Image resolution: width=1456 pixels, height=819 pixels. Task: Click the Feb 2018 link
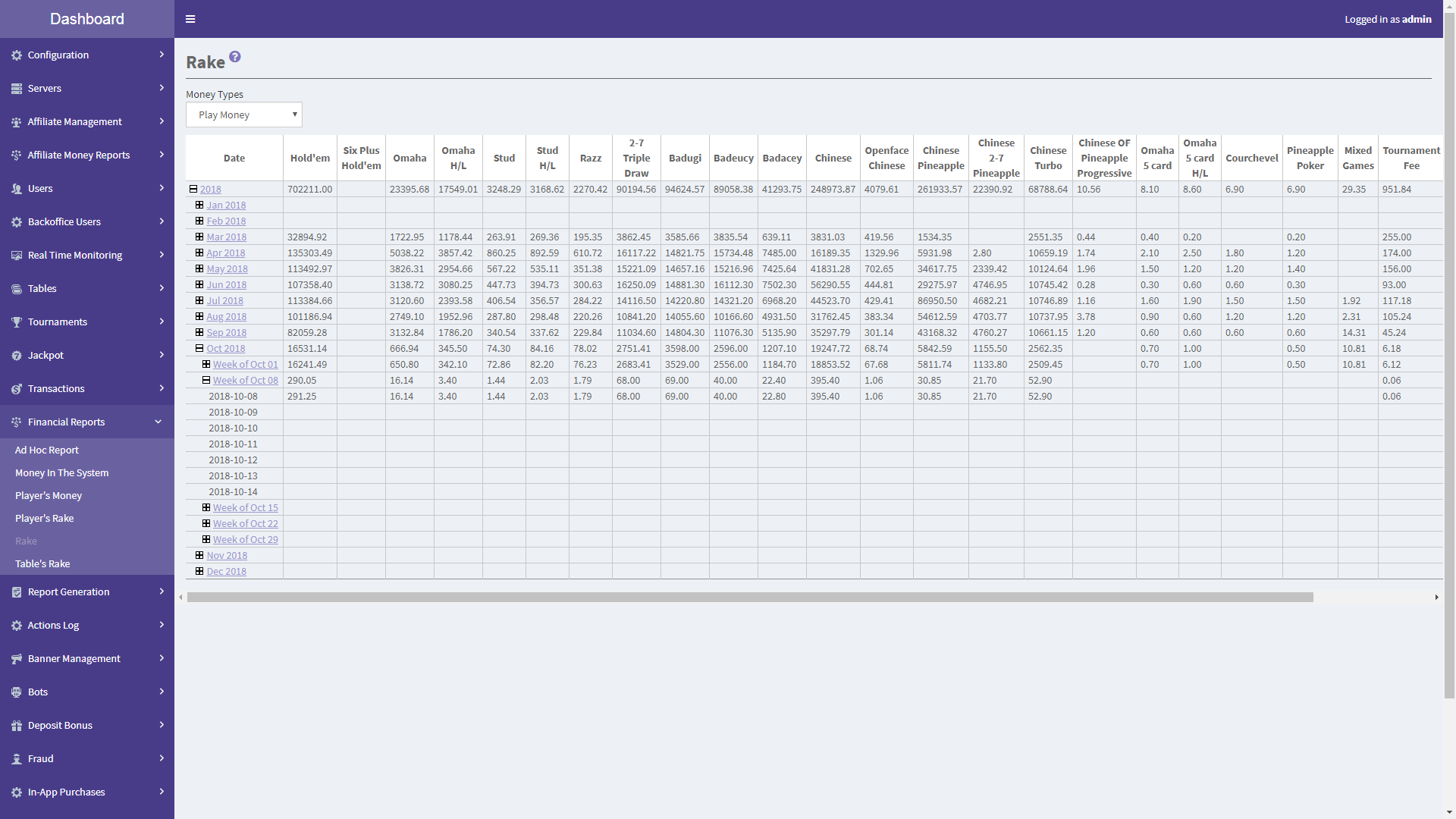[226, 221]
